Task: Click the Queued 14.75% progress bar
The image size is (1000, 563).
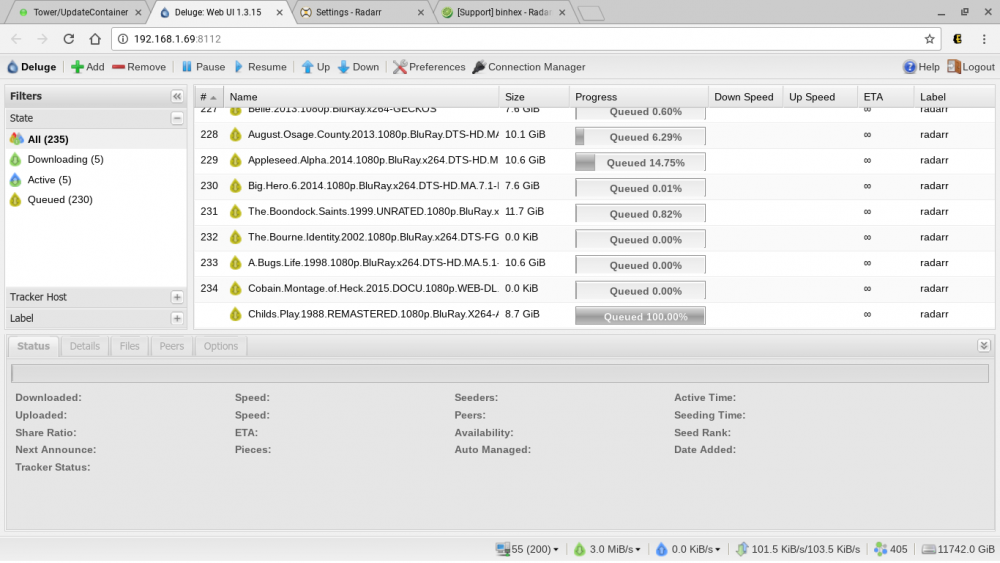Action: tap(640, 163)
